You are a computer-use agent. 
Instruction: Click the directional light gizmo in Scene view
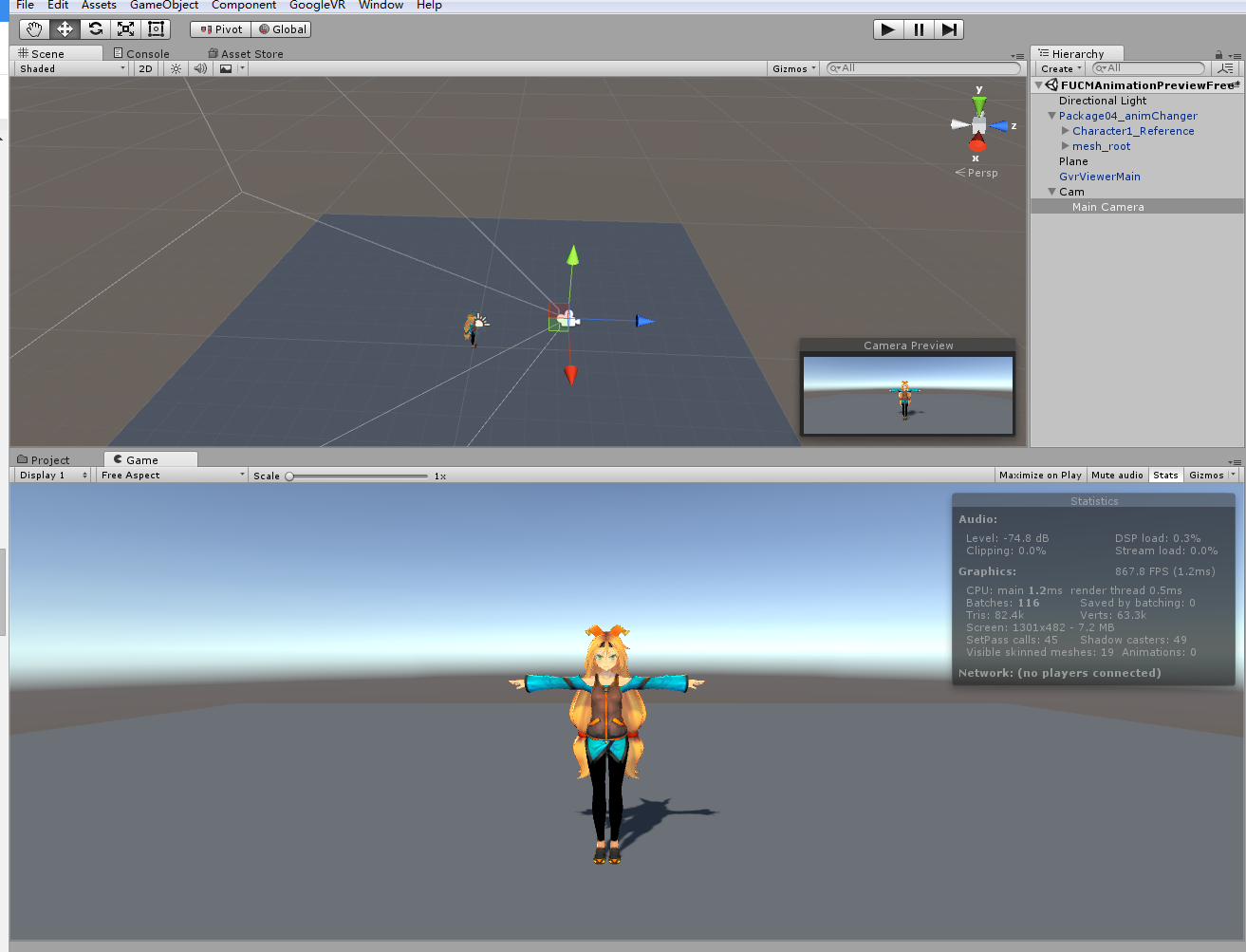[481, 322]
